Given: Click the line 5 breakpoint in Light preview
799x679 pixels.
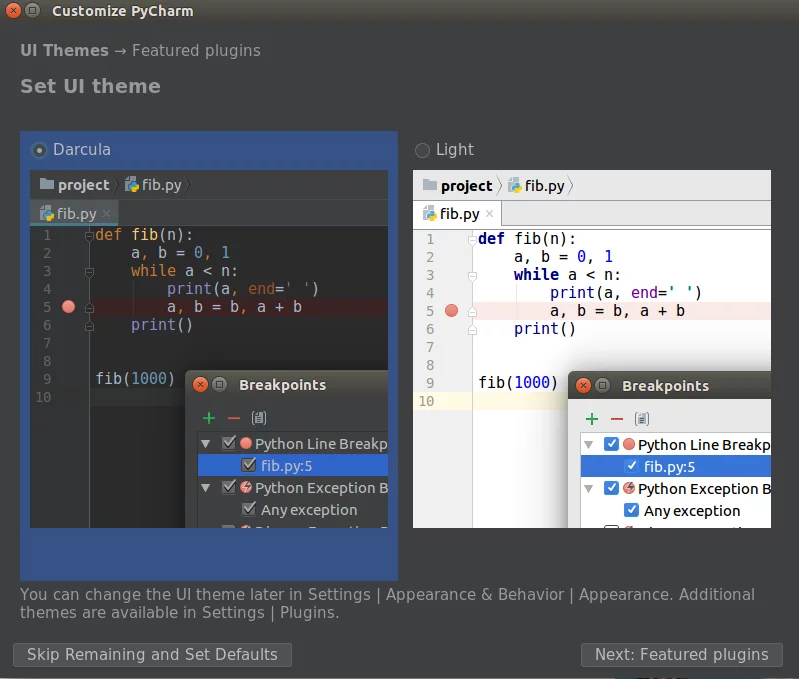Looking at the screenshot, I should [451, 311].
